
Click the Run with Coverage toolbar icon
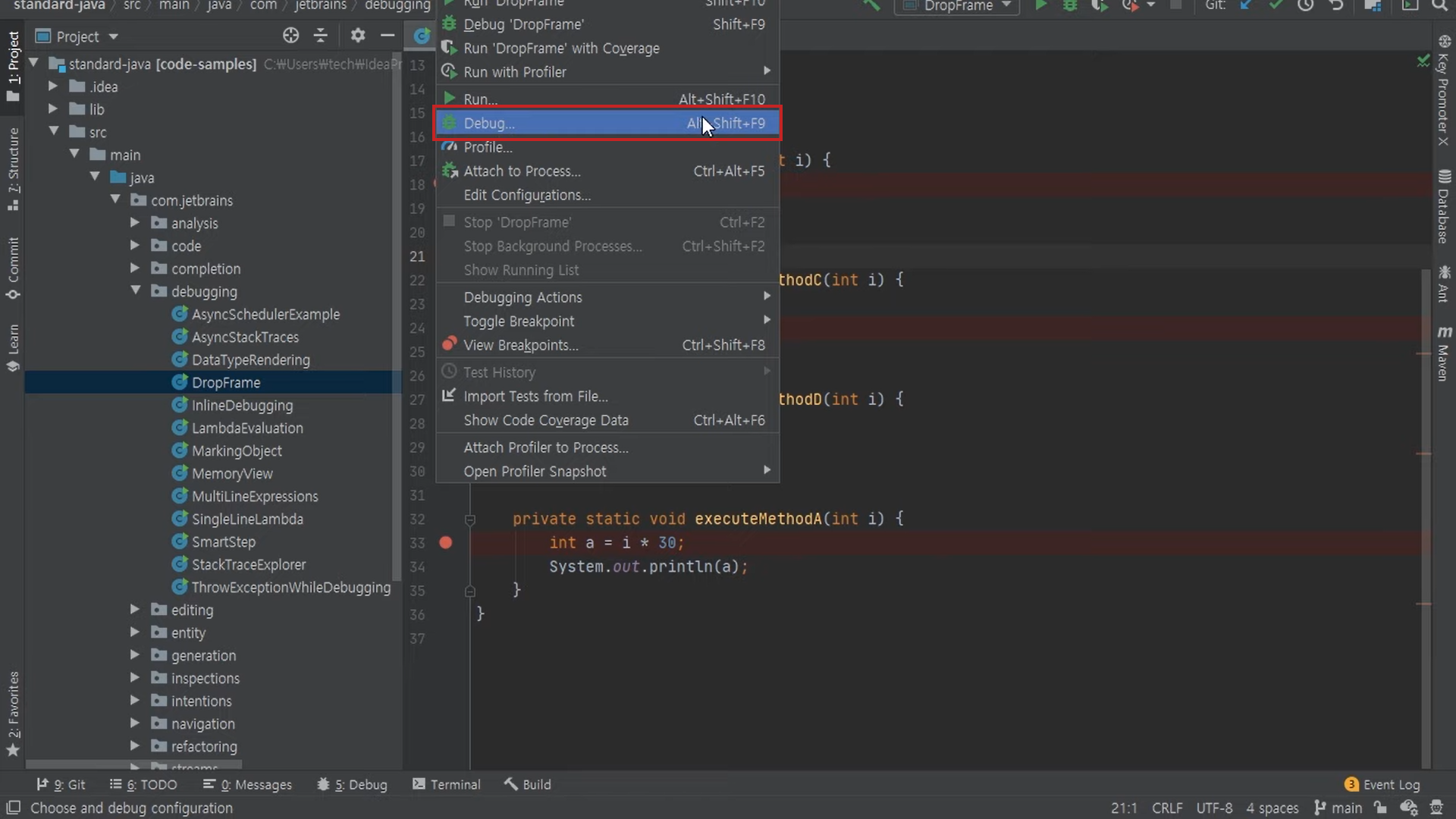coord(1099,5)
